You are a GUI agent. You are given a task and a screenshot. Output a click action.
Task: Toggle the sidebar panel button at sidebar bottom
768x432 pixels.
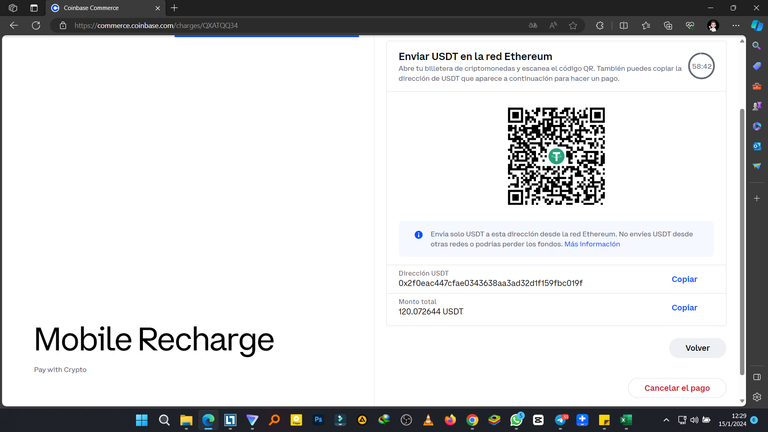[757, 377]
